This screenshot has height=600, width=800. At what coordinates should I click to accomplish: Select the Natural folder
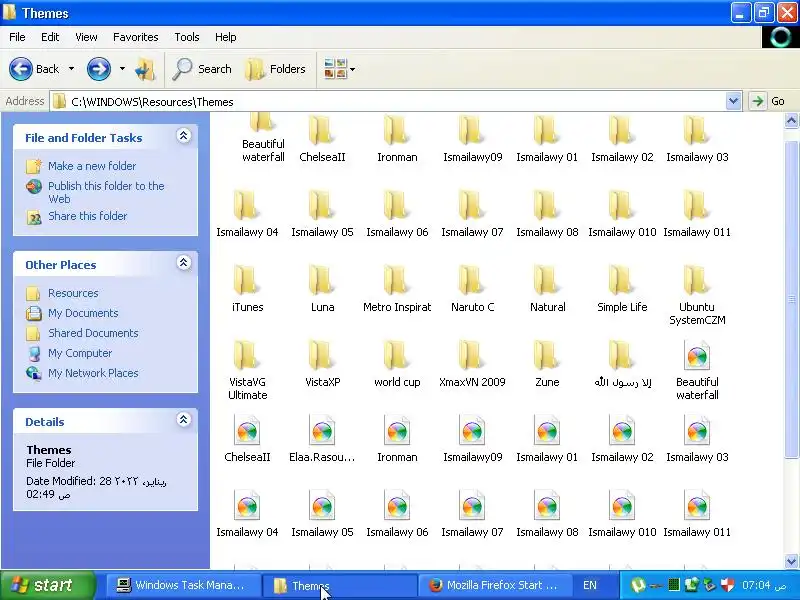[547, 288]
